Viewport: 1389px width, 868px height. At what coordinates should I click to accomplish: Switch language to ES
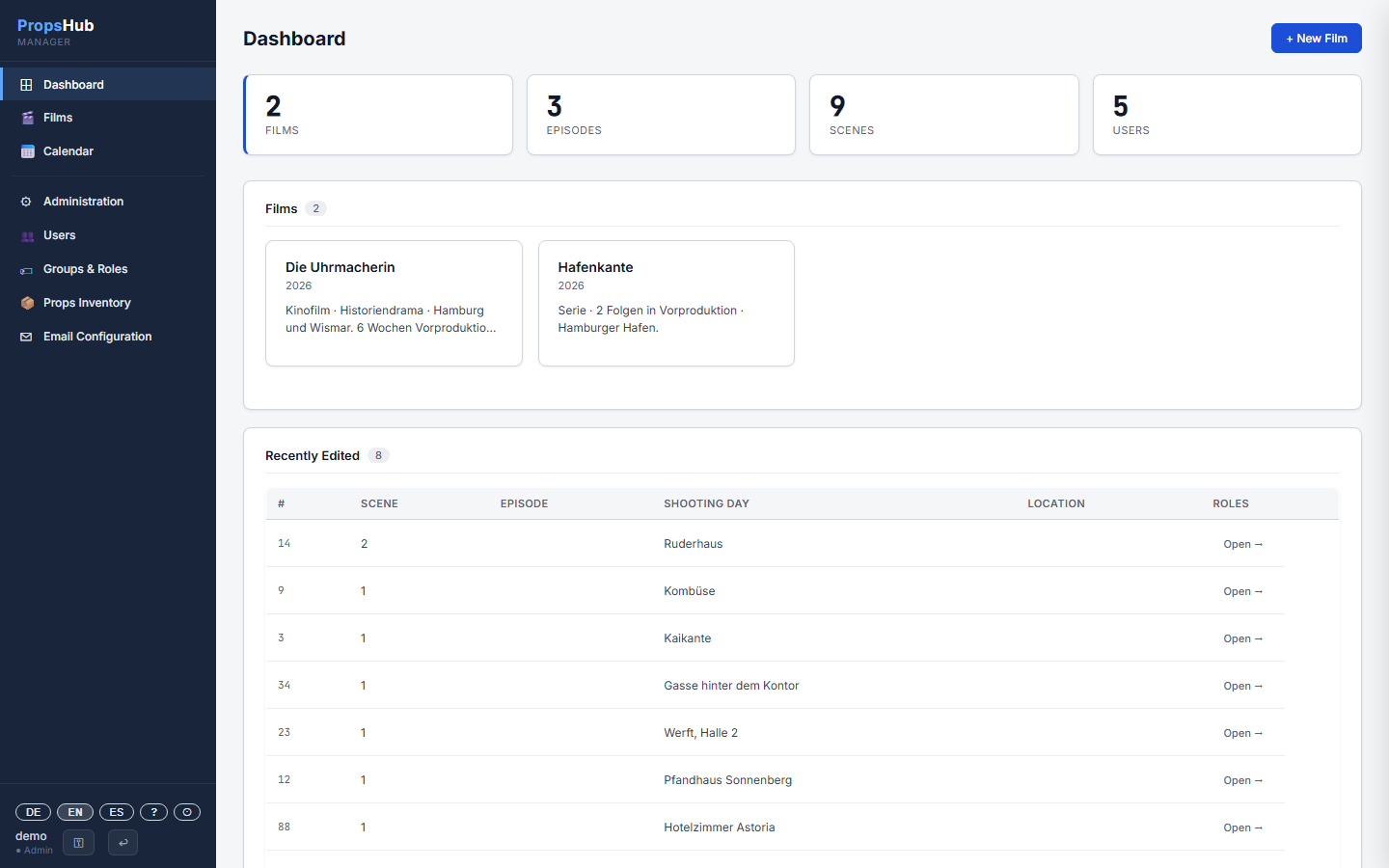click(x=117, y=812)
